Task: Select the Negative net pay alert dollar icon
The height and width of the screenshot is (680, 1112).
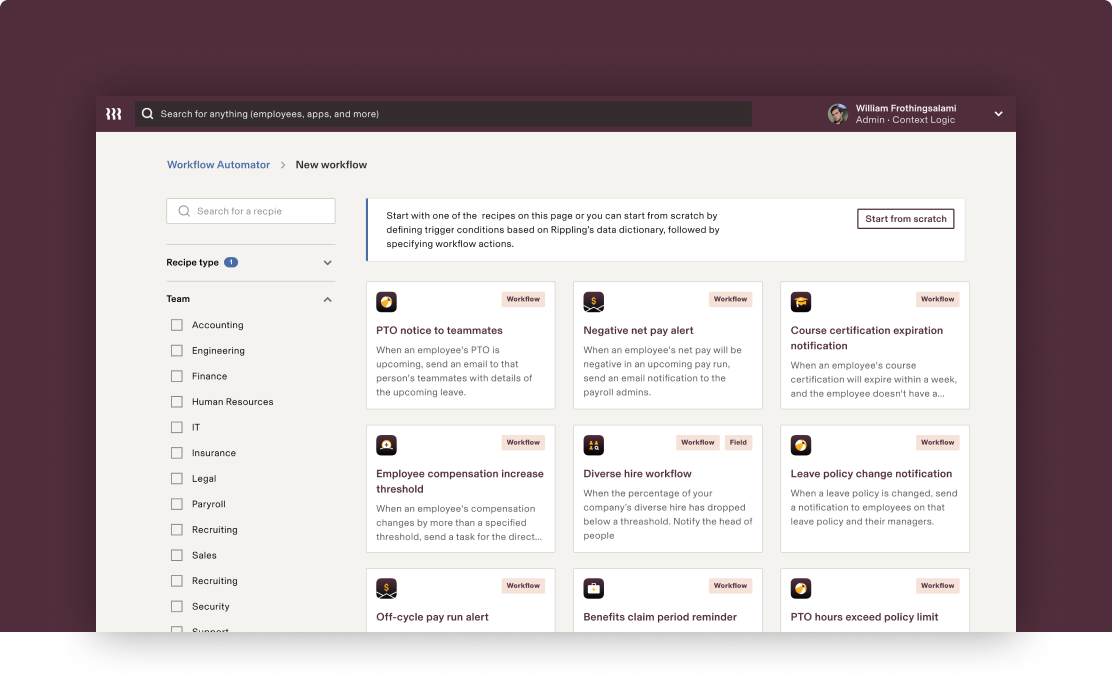Action: click(593, 301)
